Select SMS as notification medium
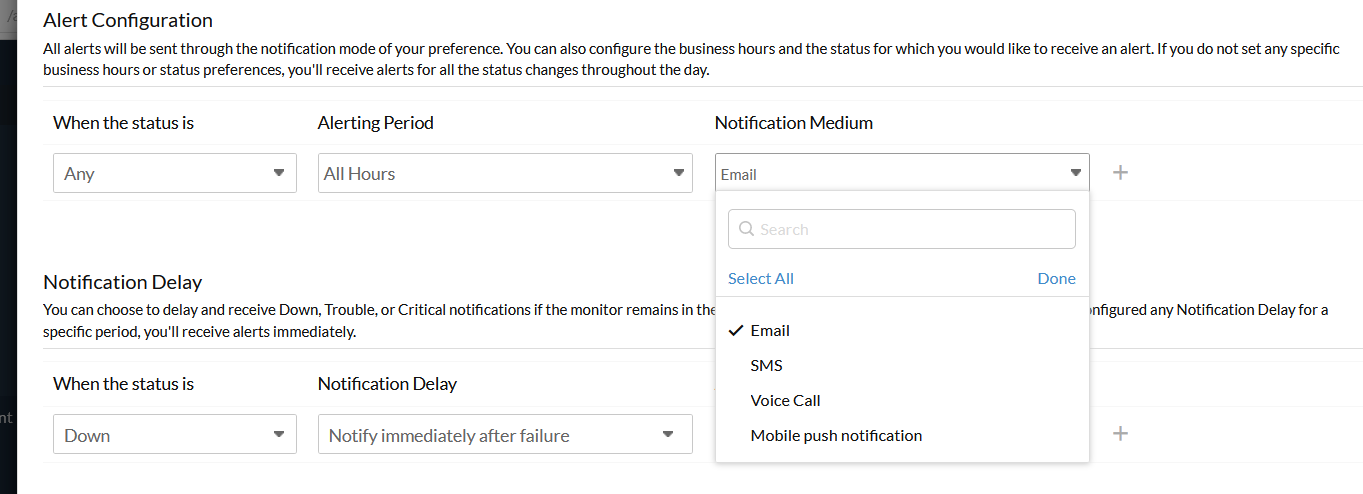 (766, 365)
